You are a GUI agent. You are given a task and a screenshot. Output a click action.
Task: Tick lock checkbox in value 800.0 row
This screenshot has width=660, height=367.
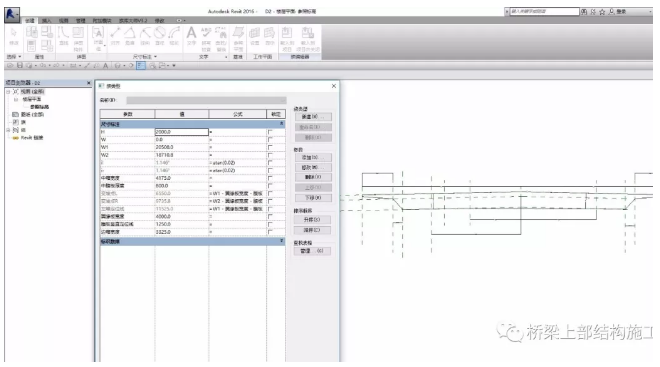tap(270, 186)
